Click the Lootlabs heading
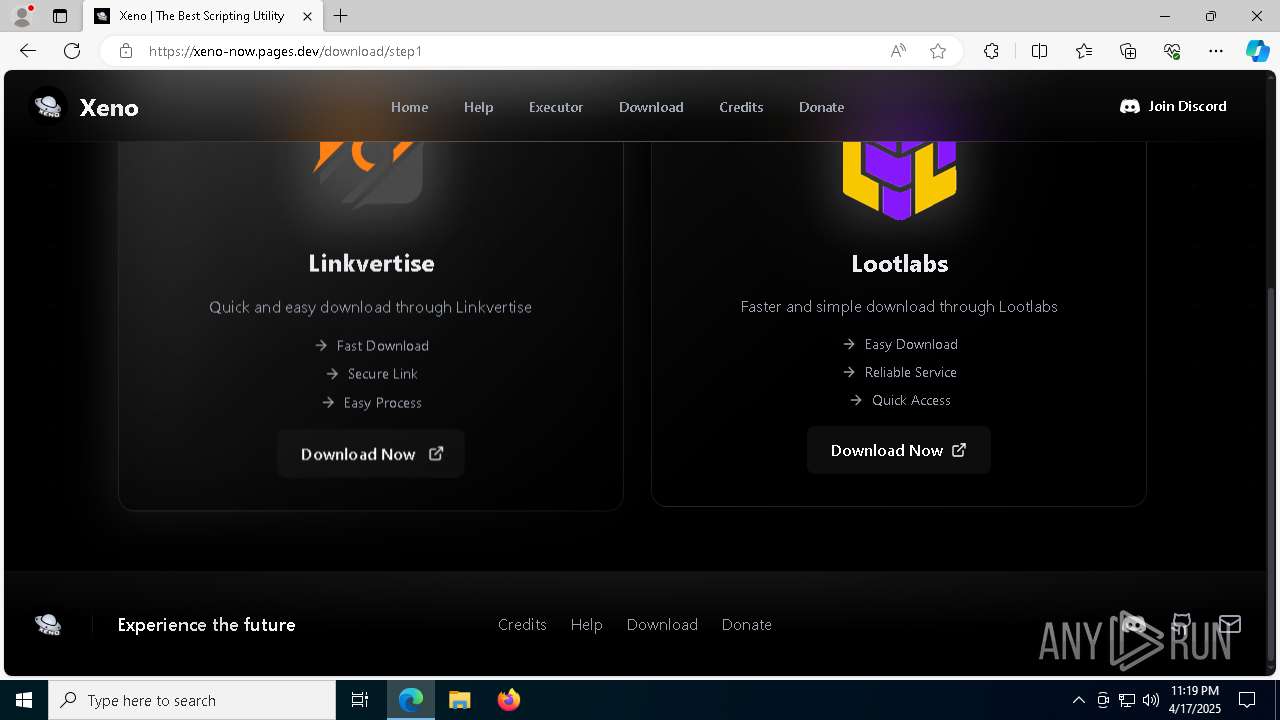Screen dimensions: 1280x720 pyautogui.click(x=899, y=264)
